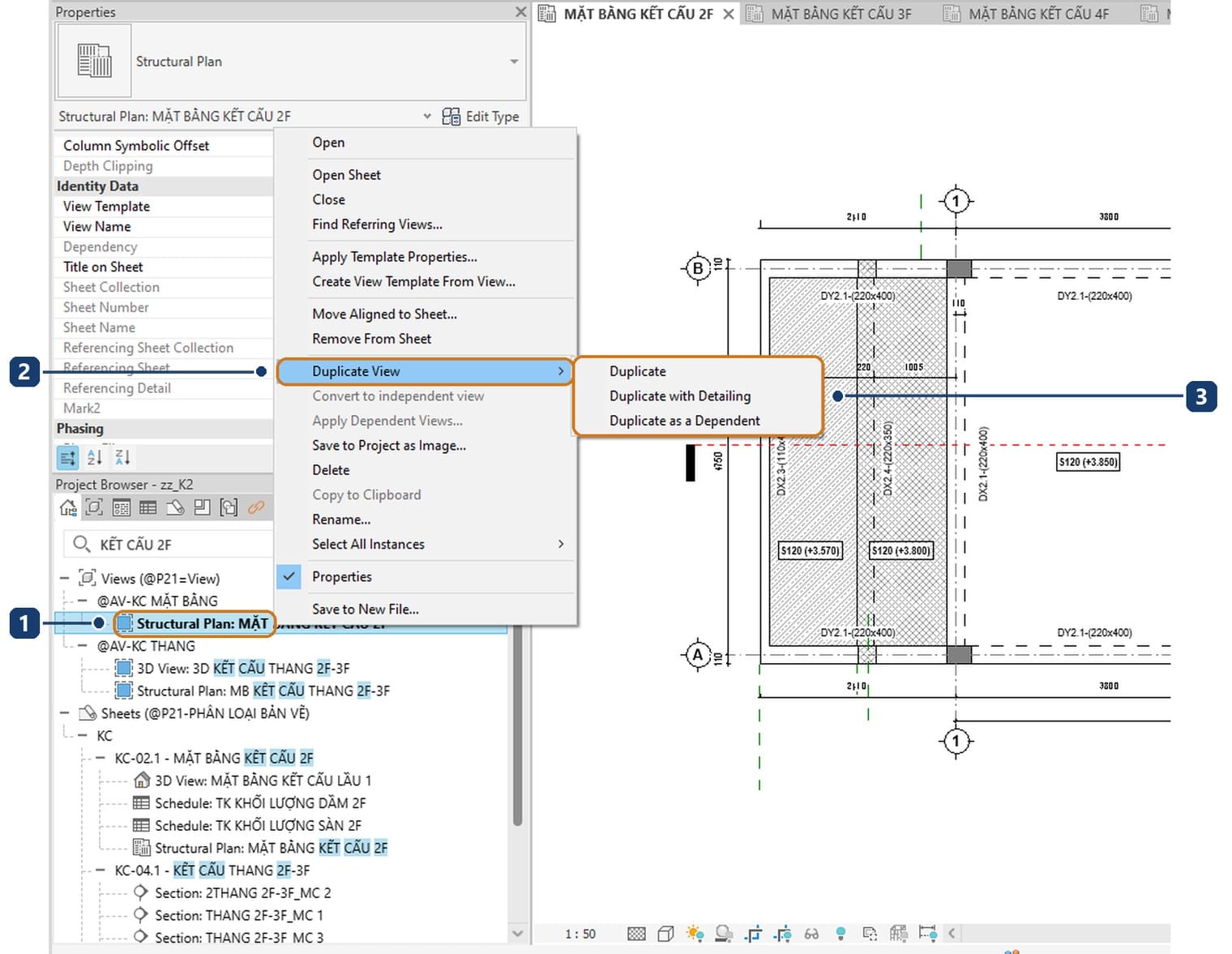The image size is (1232, 954).
Task: Select Duplicate with Detailing option
Action: coord(679,396)
